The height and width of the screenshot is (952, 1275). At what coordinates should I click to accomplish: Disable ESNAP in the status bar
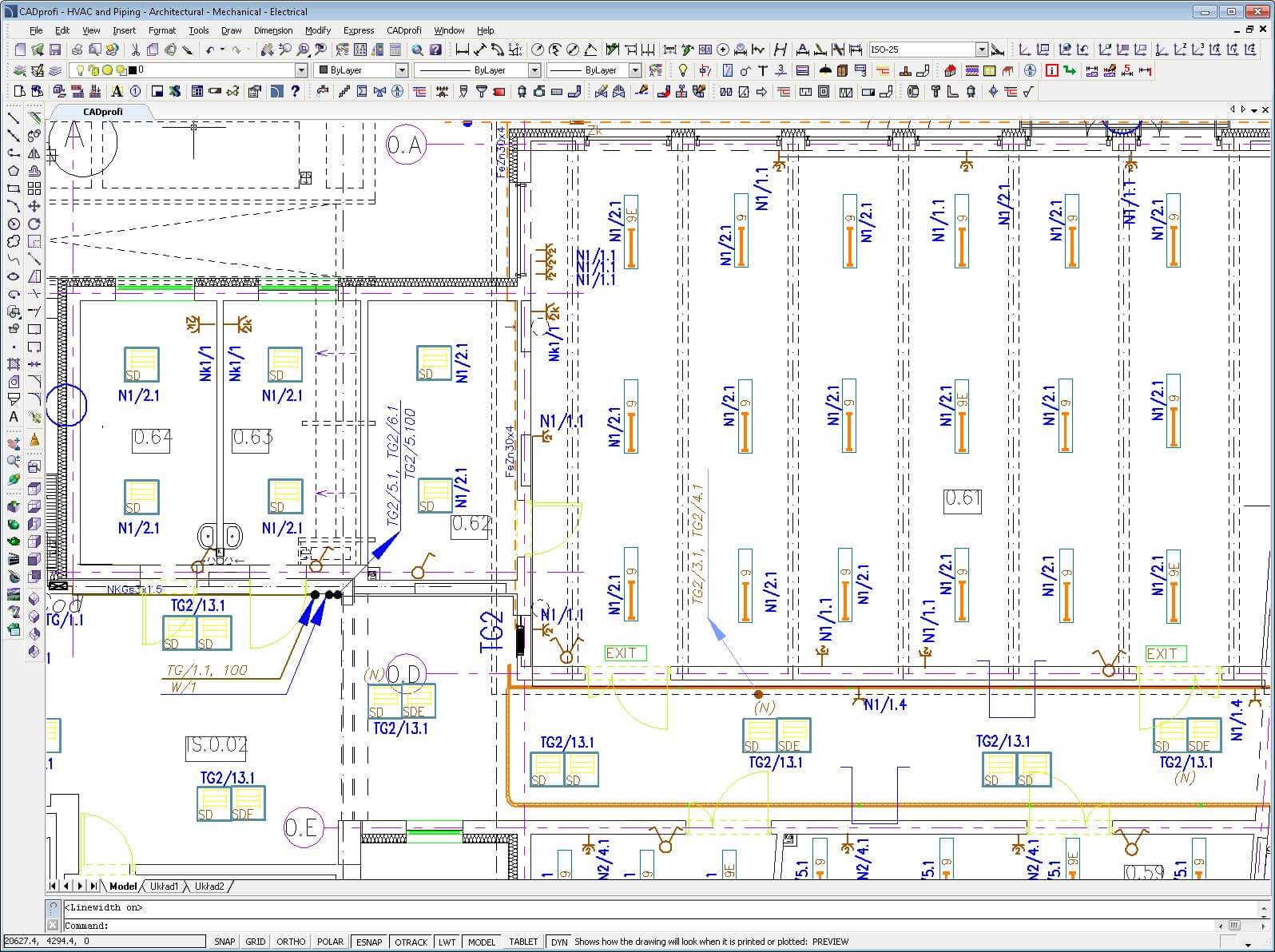(369, 942)
